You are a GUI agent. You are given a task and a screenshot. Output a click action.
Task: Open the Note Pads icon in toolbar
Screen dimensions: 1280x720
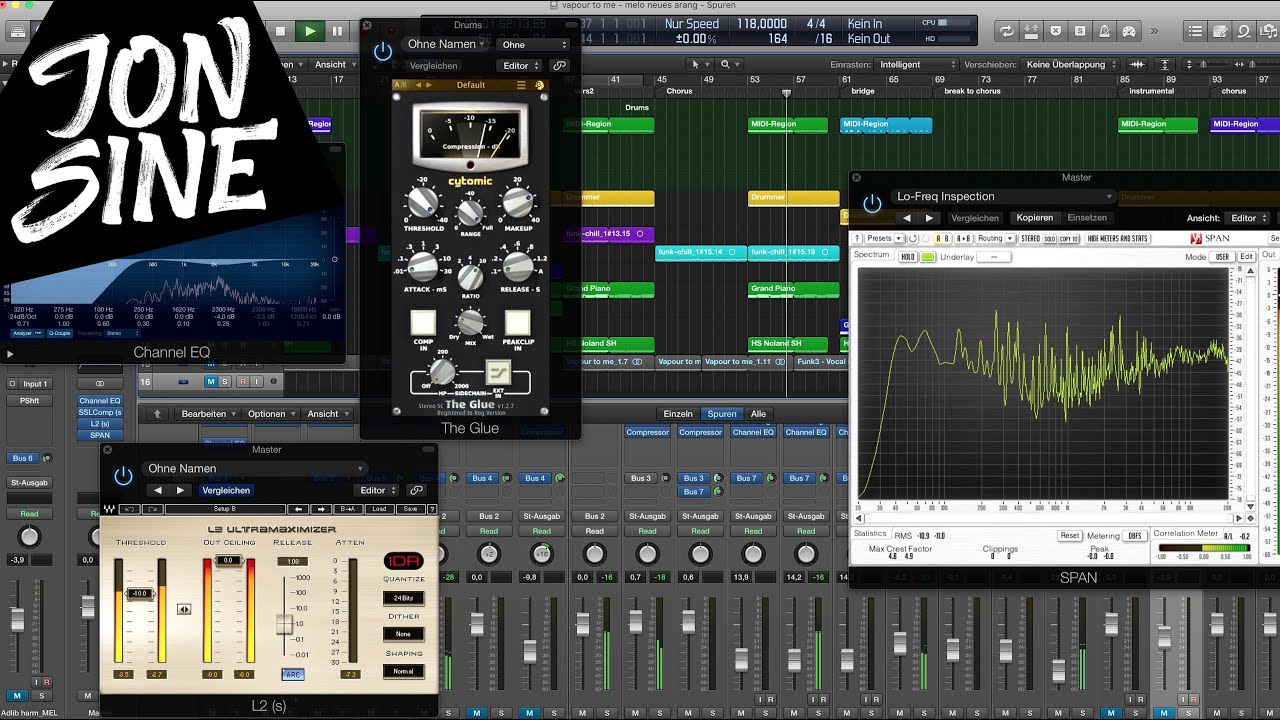tap(1220, 31)
